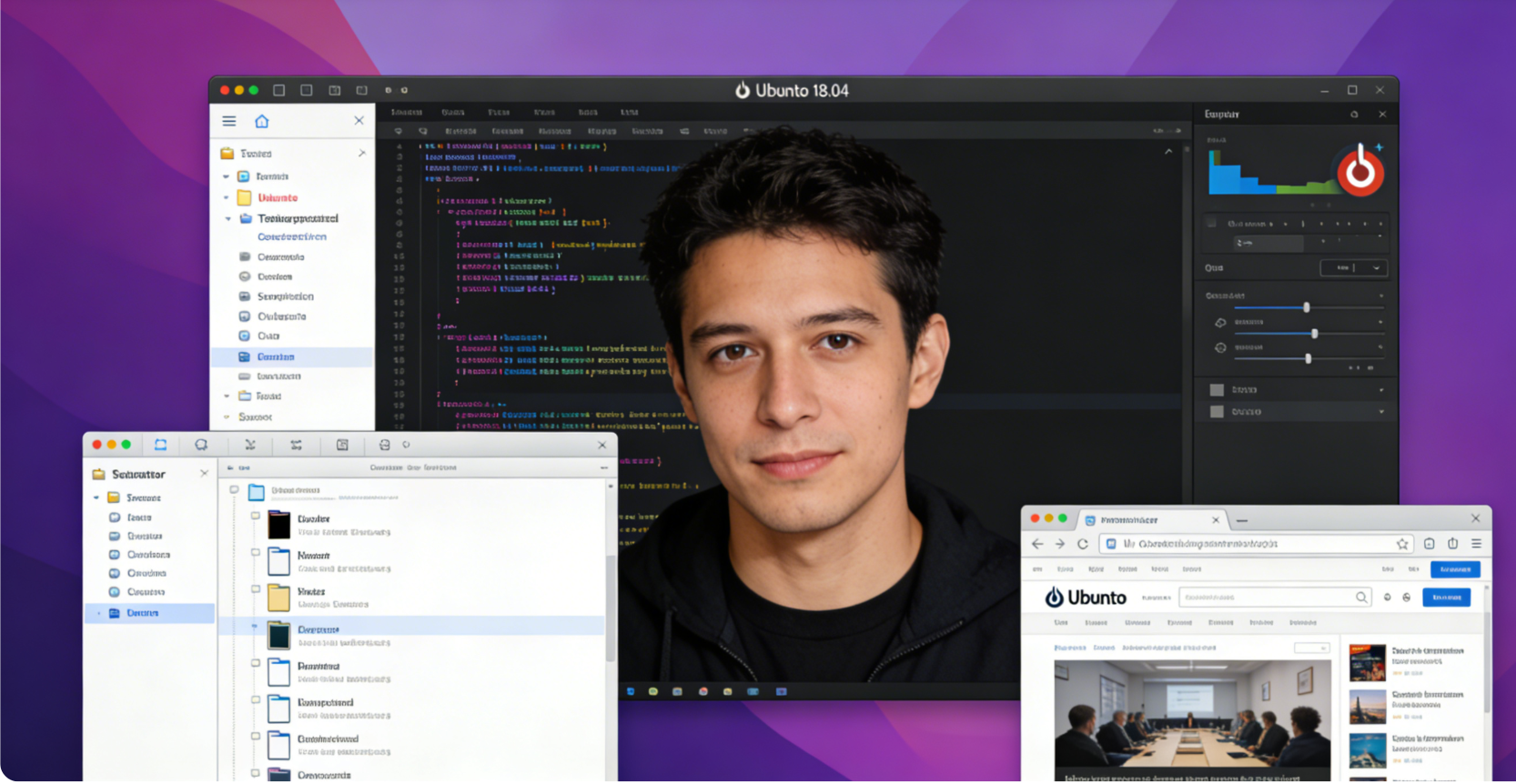1516x784 pixels.
Task: Close the browser's open tab
Action: (x=1216, y=520)
